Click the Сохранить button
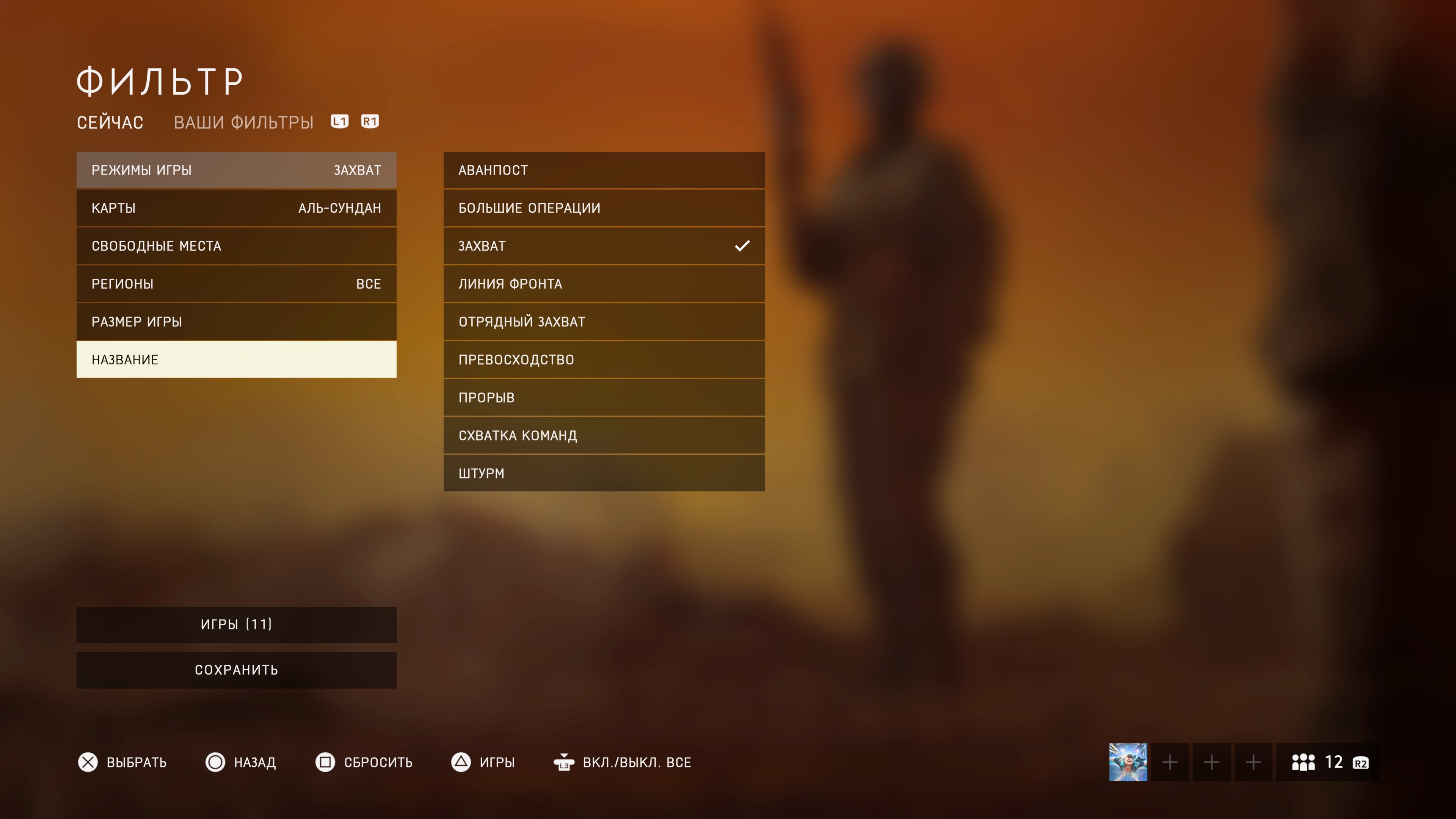1456x819 pixels. pos(236,670)
